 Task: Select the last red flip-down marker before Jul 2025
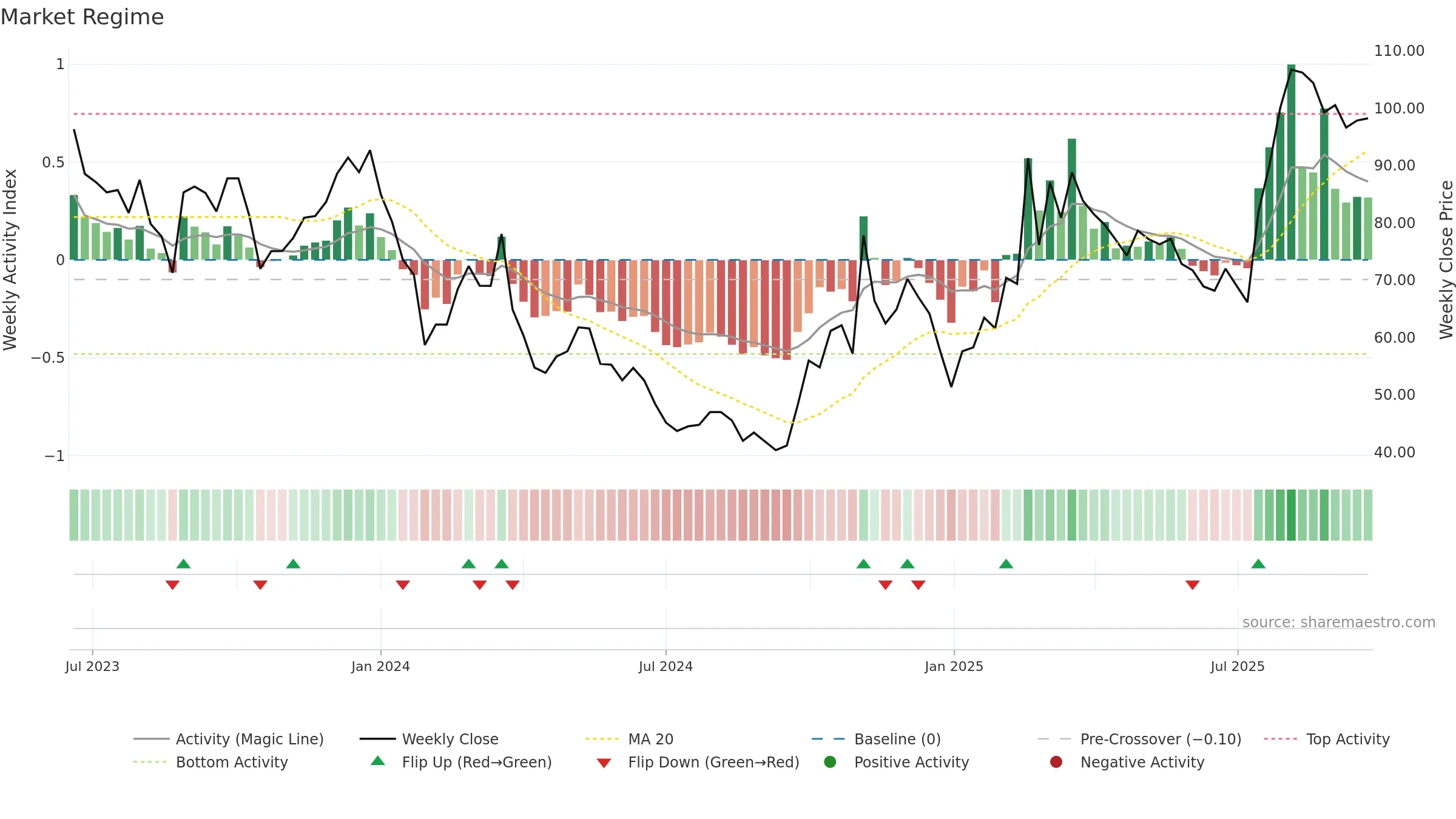pyautogui.click(x=1193, y=585)
